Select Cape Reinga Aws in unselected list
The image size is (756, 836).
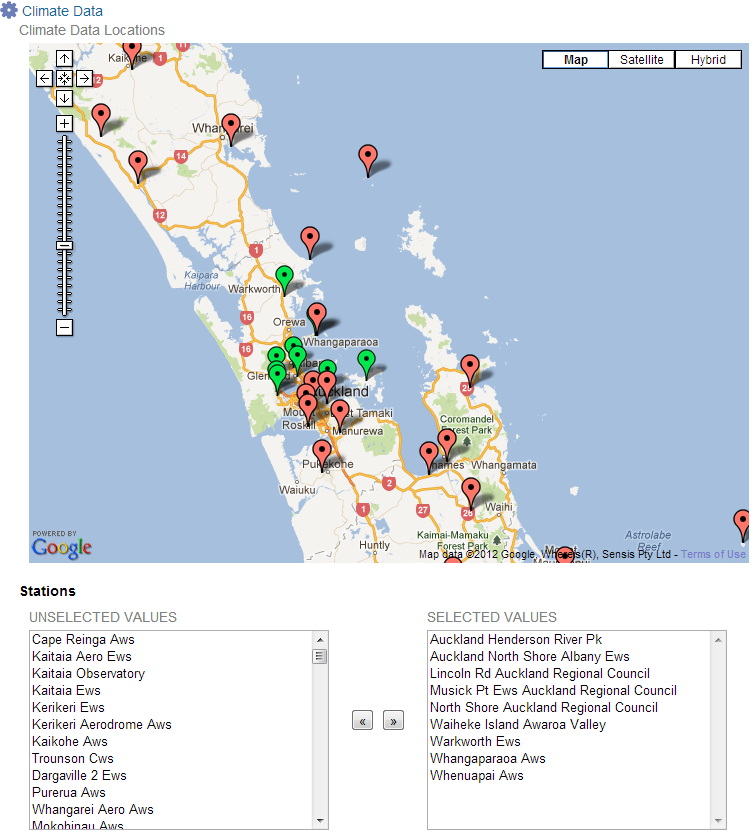pyautogui.click(x=83, y=639)
